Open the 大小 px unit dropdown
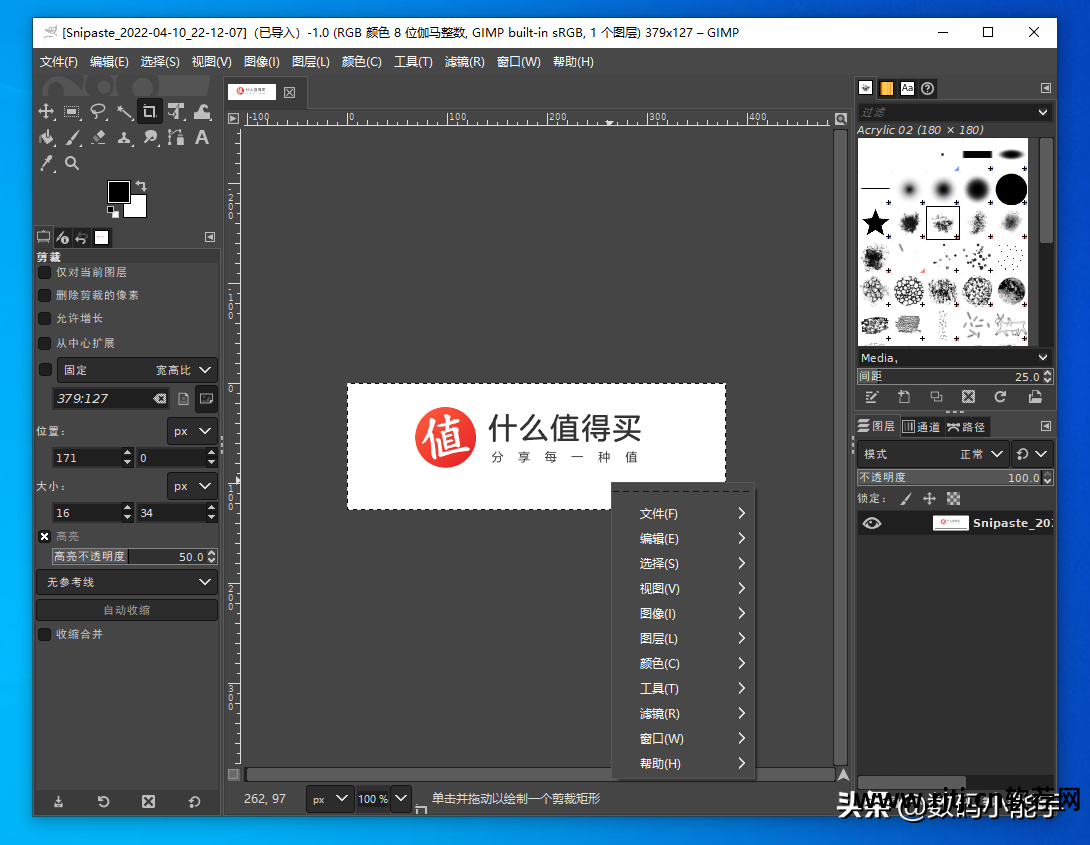The width and height of the screenshot is (1090, 845). point(193,486)
